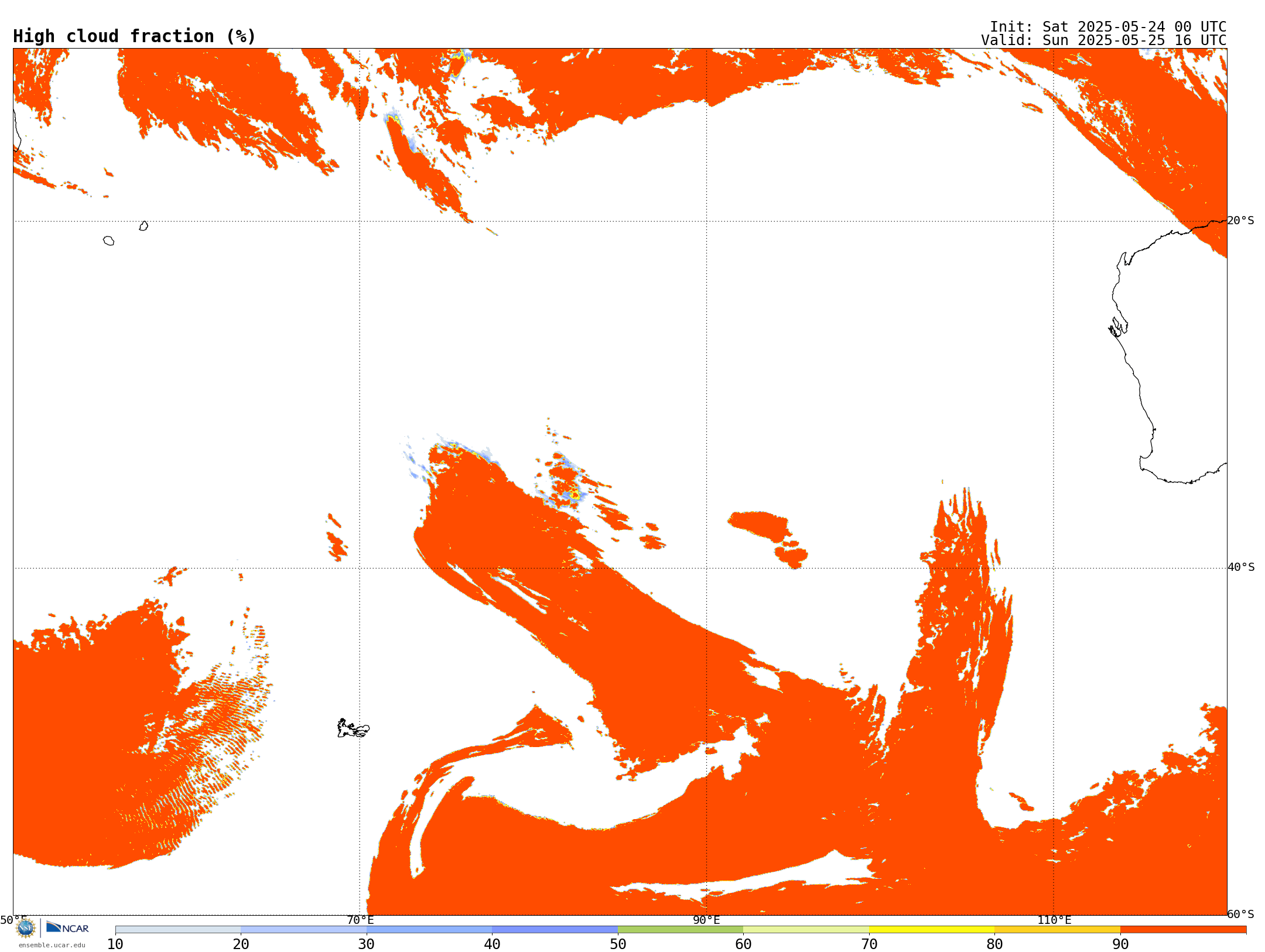Click the colorbar tick label 90
Viewport: 1265px width, 952px height.
click(x=1120, y=944)
